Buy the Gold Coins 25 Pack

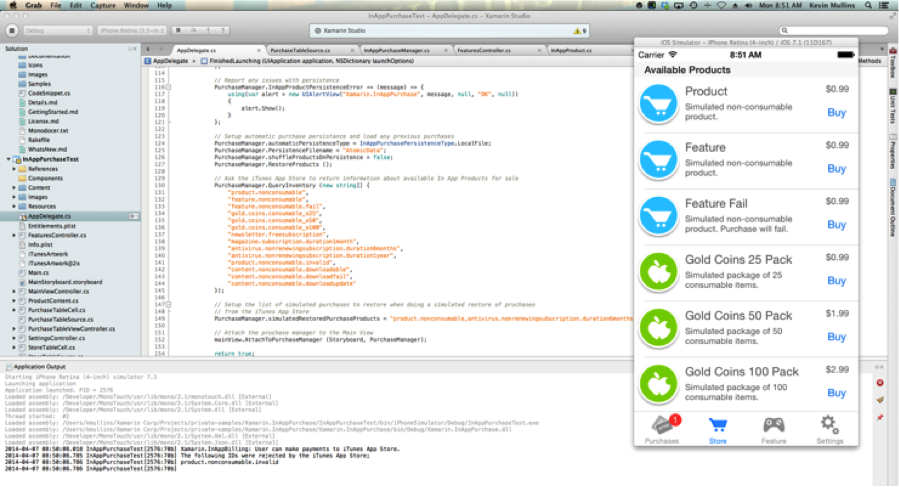837,281
